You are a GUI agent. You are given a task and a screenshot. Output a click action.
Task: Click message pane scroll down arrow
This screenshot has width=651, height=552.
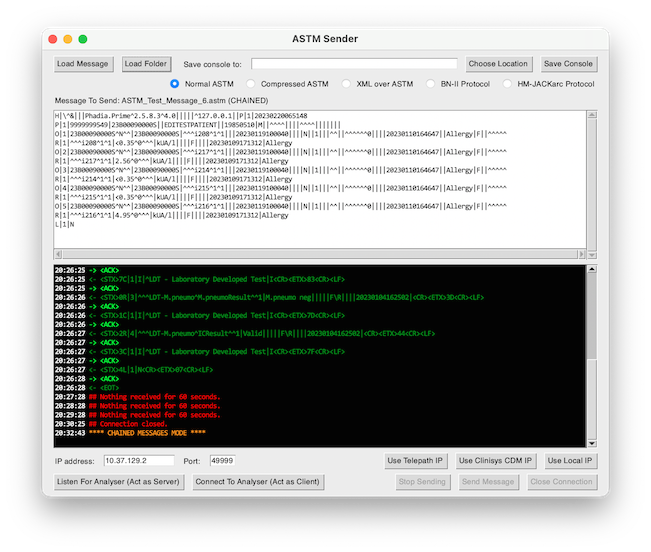coord(592,255)
